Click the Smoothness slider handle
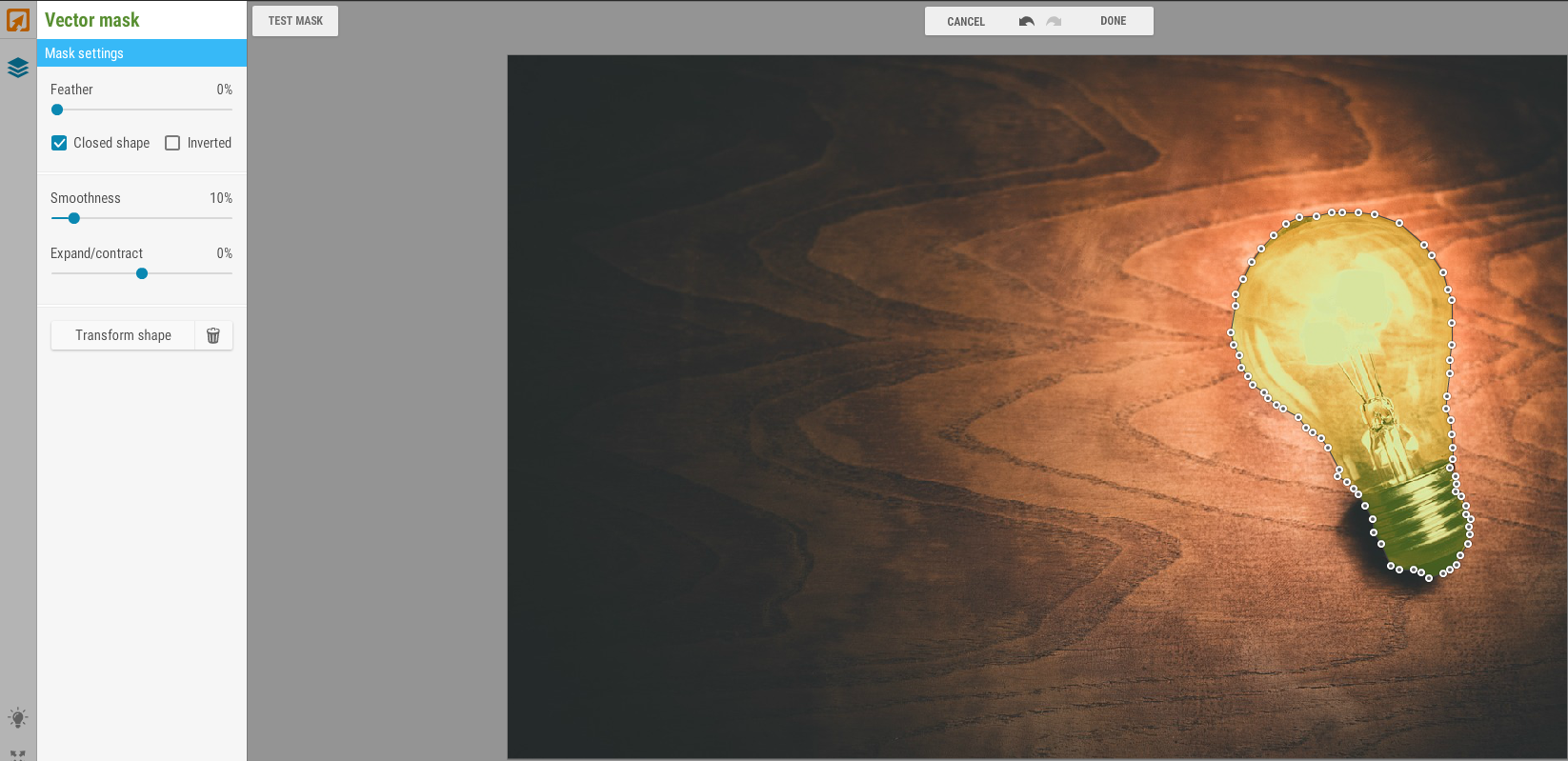The height and width of the screenshot is (761, 1568). (74, 218)
